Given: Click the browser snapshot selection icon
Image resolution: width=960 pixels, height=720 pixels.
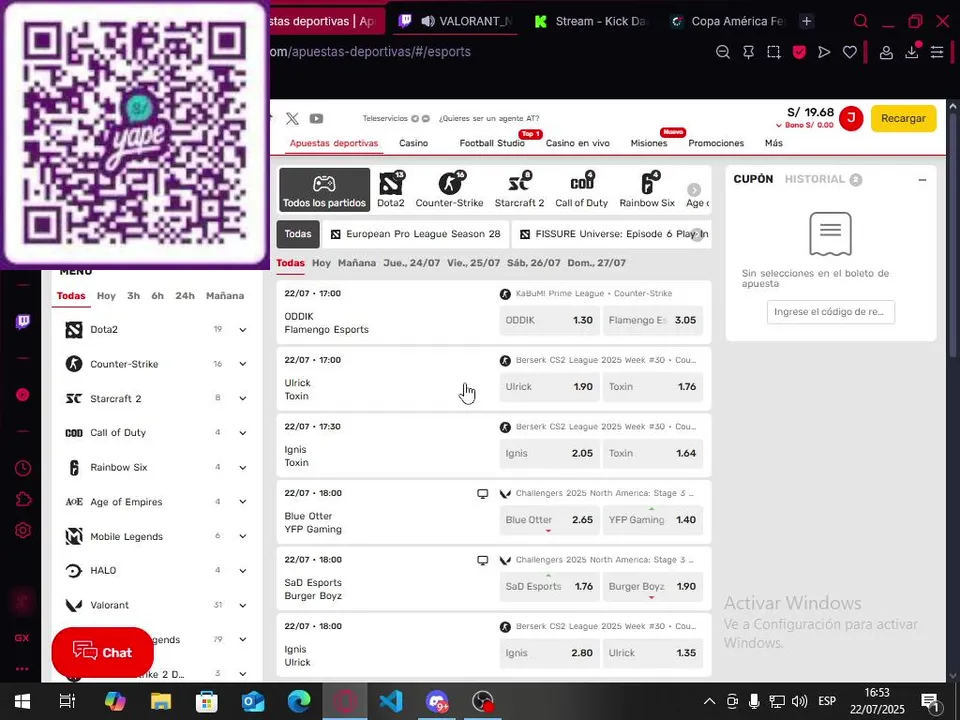Looking at the screenshot, I should tap(774, 52).
